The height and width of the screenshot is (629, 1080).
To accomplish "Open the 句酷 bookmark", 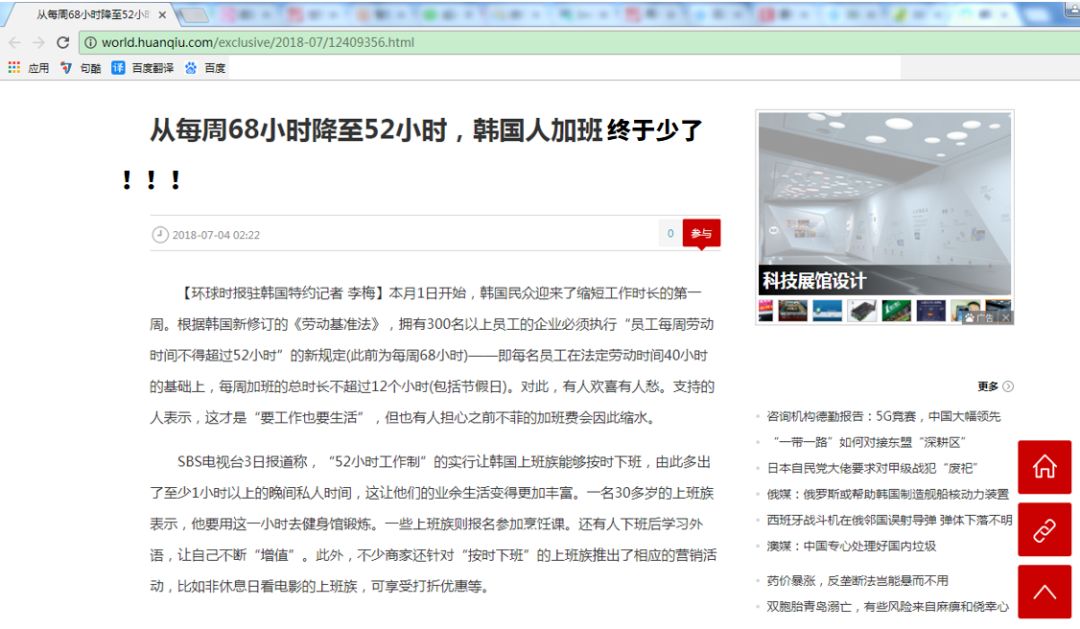I will coord(81,68).
